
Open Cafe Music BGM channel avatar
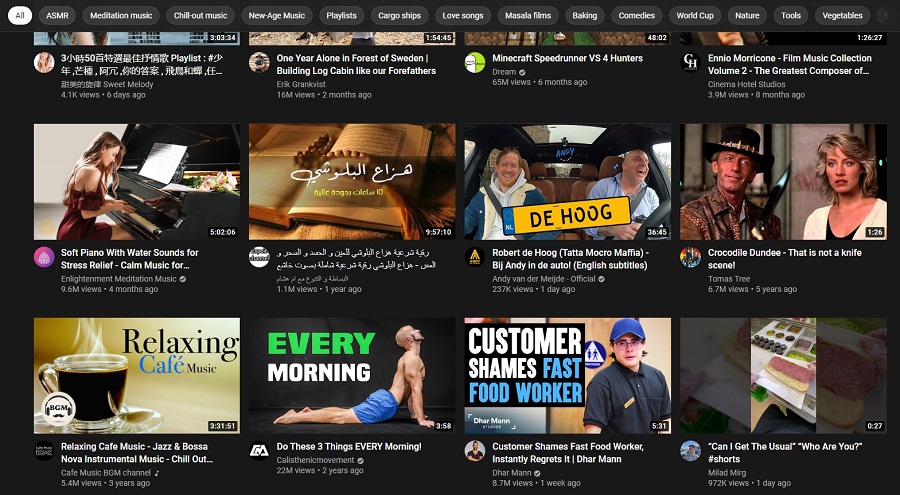pyautogui.click(x=44, y=451)
